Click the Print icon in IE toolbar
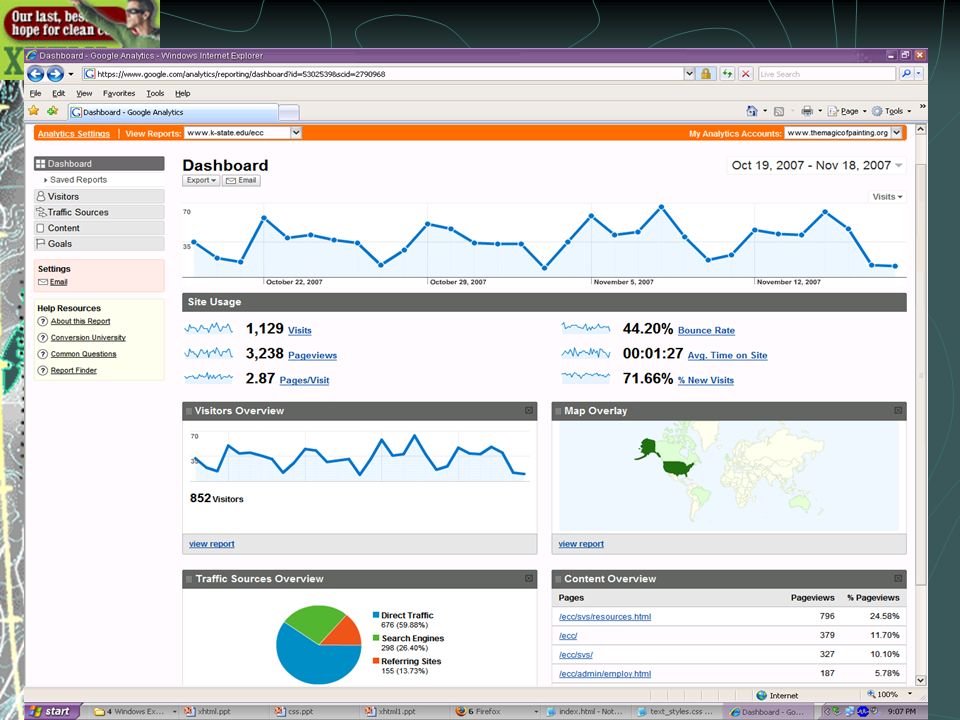The width and height of the screenshot is (960, 720). click(807, 111)
